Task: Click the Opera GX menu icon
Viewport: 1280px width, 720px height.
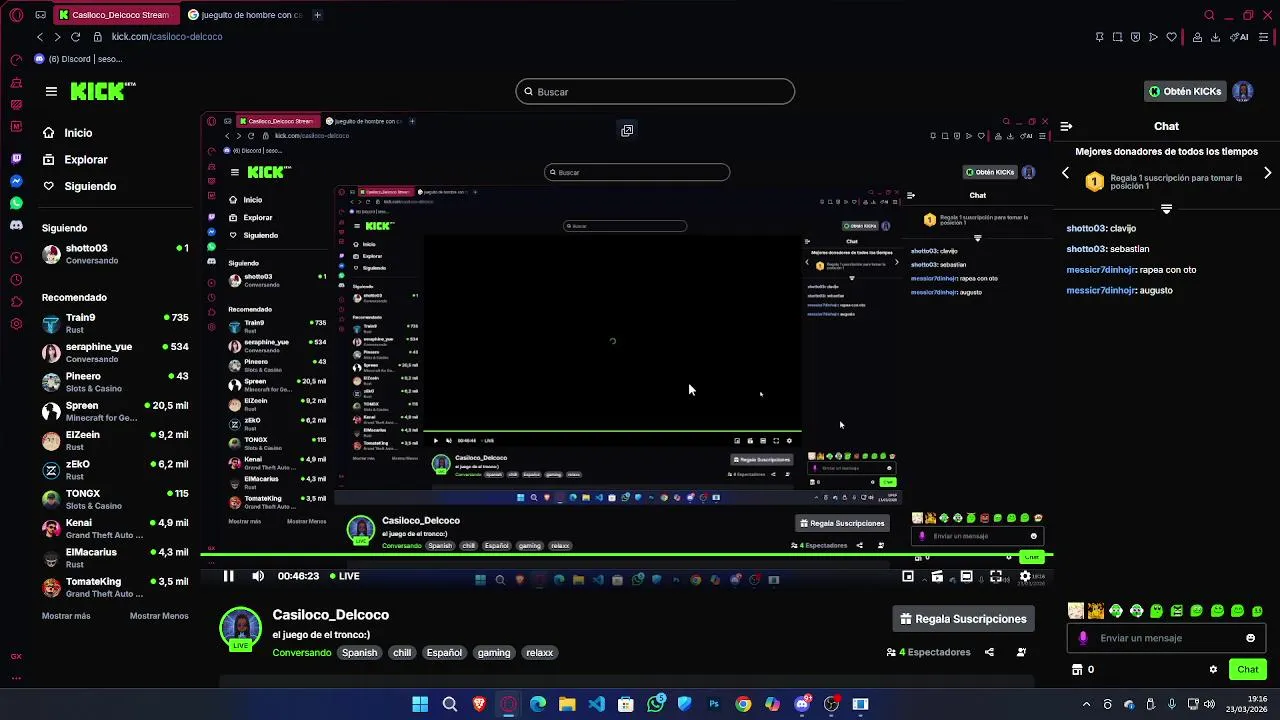Action: 16,15
